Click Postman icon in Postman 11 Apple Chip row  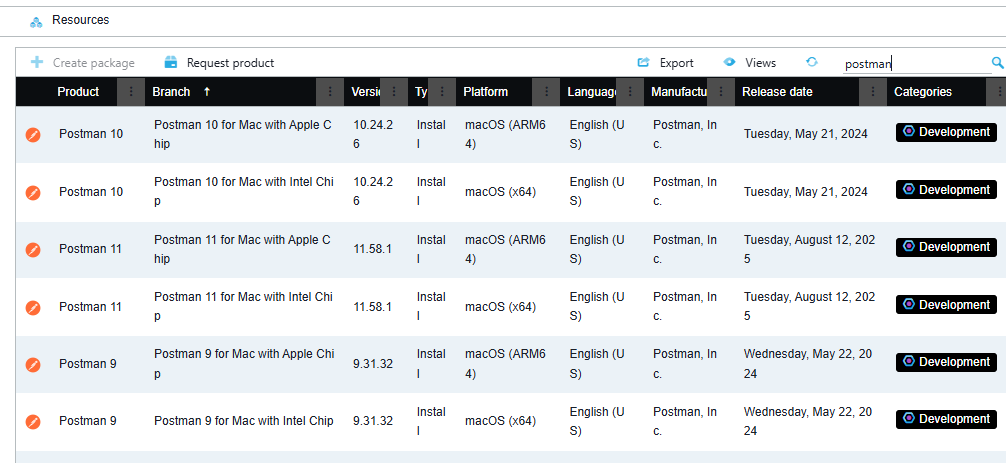[33, 250]
